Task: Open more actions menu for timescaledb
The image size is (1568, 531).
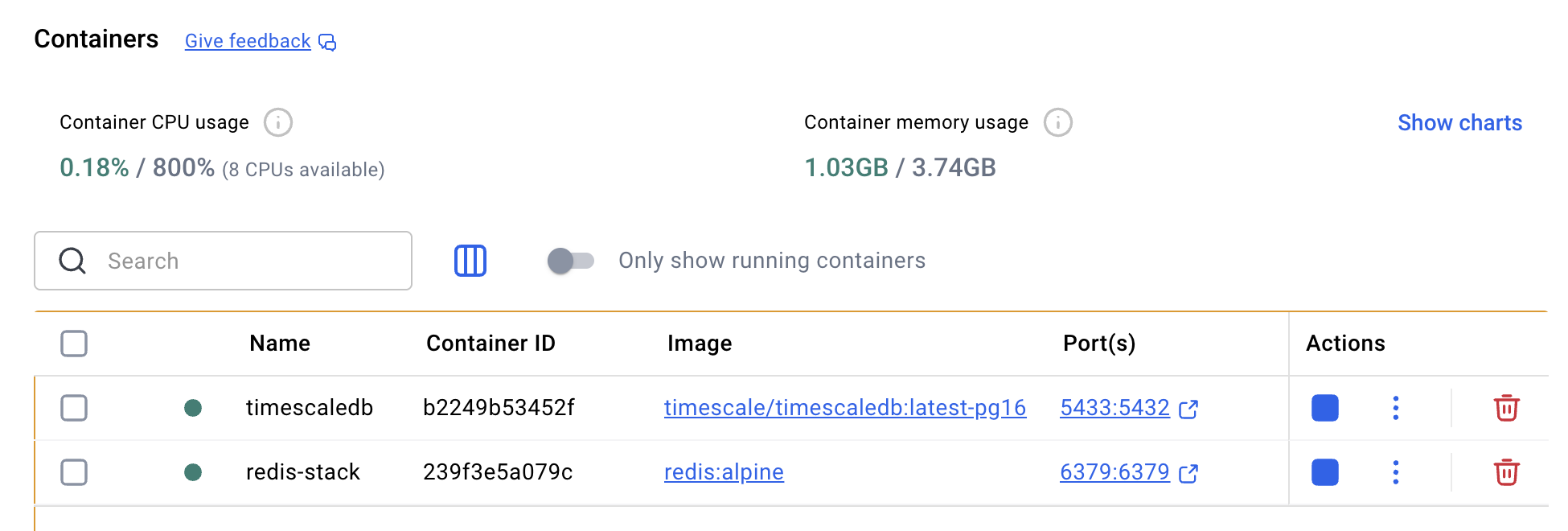Action: (1395, 408)
